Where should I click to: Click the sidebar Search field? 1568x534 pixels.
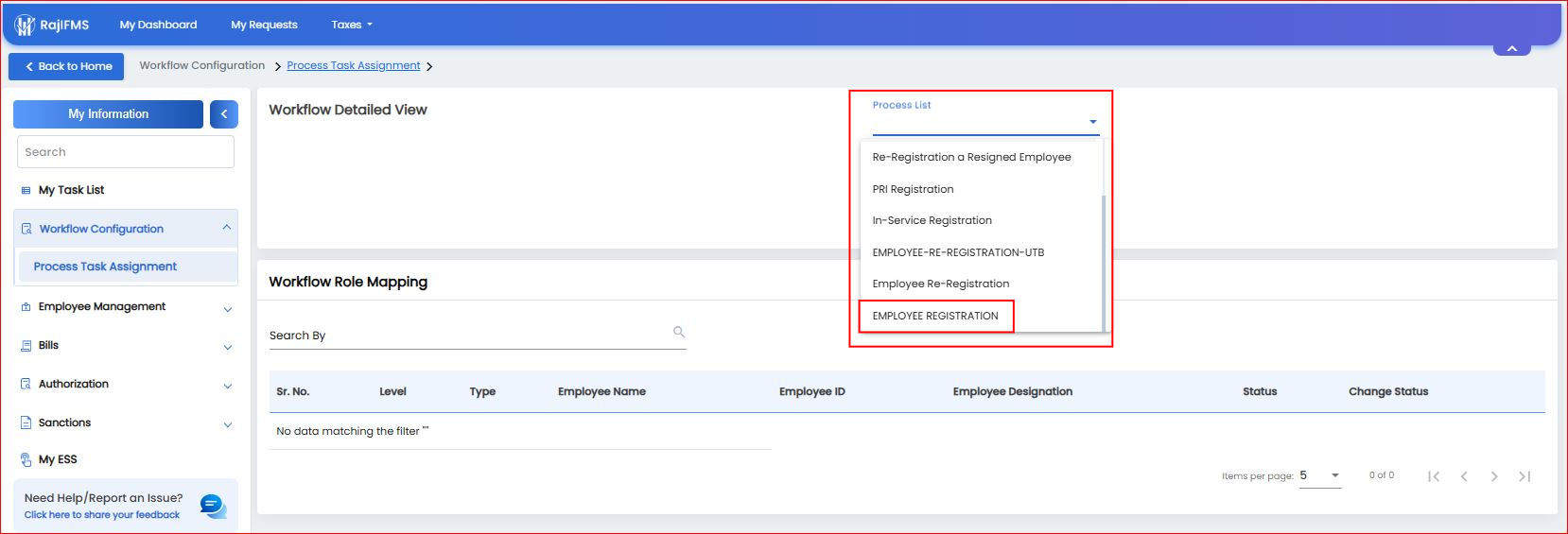point(126,152)
